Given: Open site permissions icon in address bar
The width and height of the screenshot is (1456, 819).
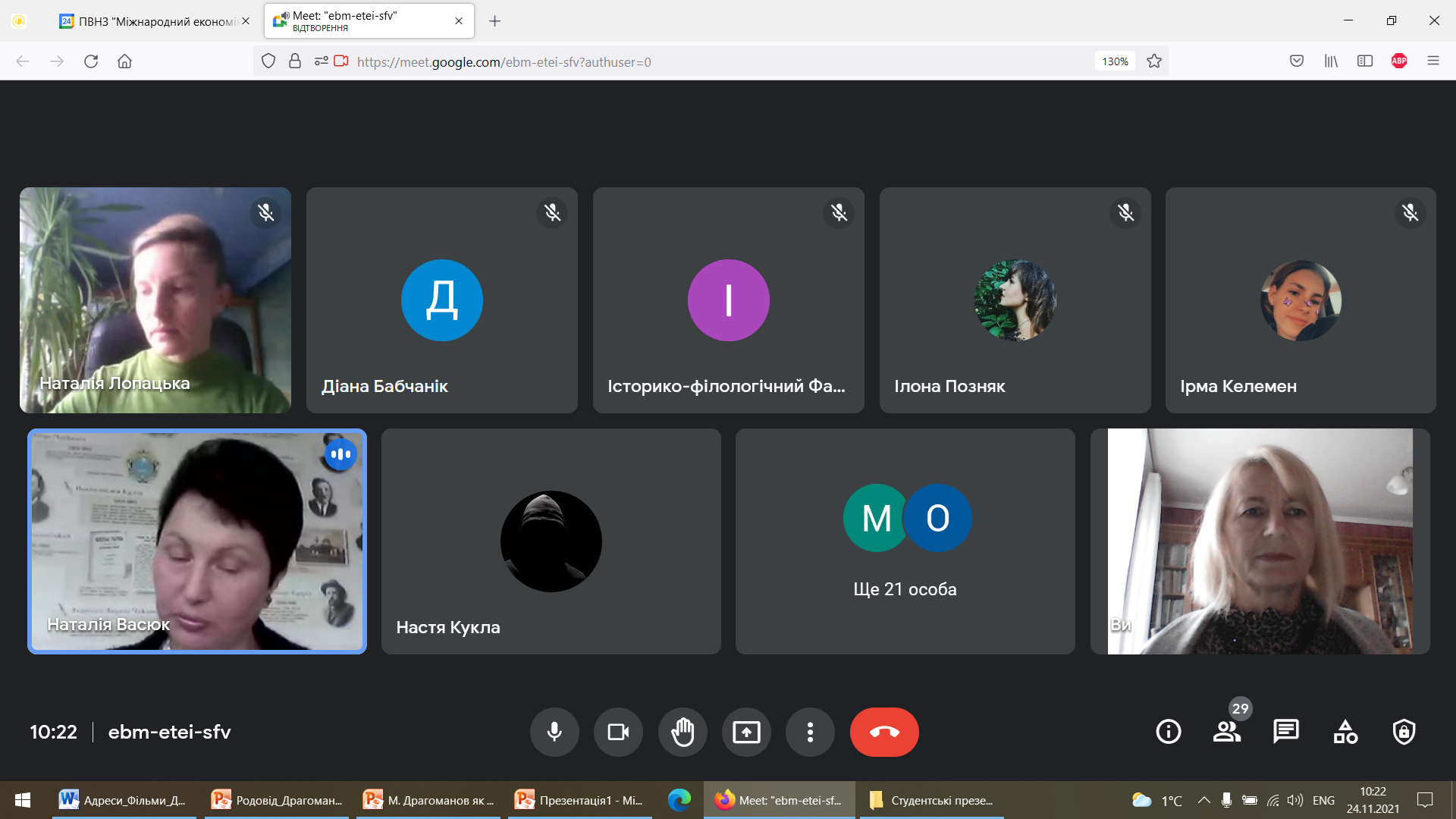Looking at the screenshot, I should point(322,61).
